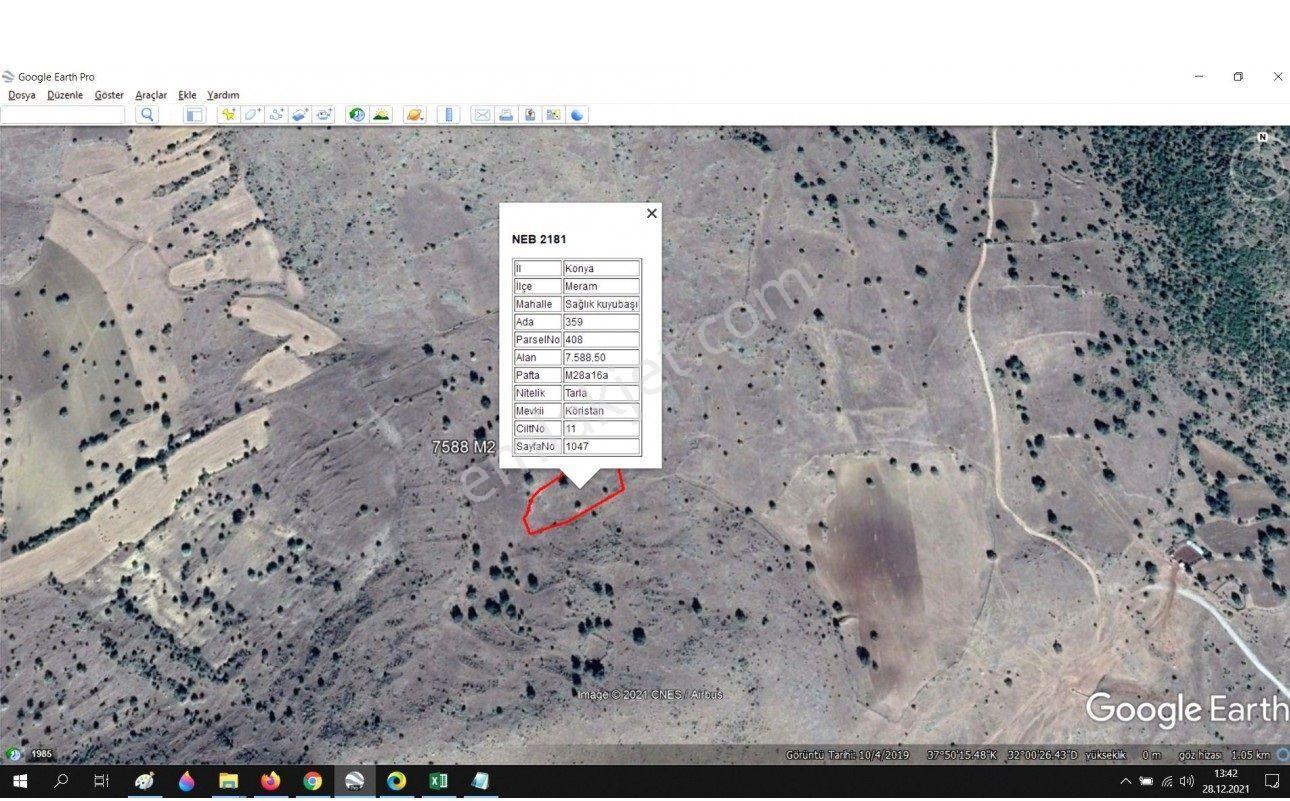Click the search input field
The width and height of the screenshot is (1290, 801).
click(63, 115)
